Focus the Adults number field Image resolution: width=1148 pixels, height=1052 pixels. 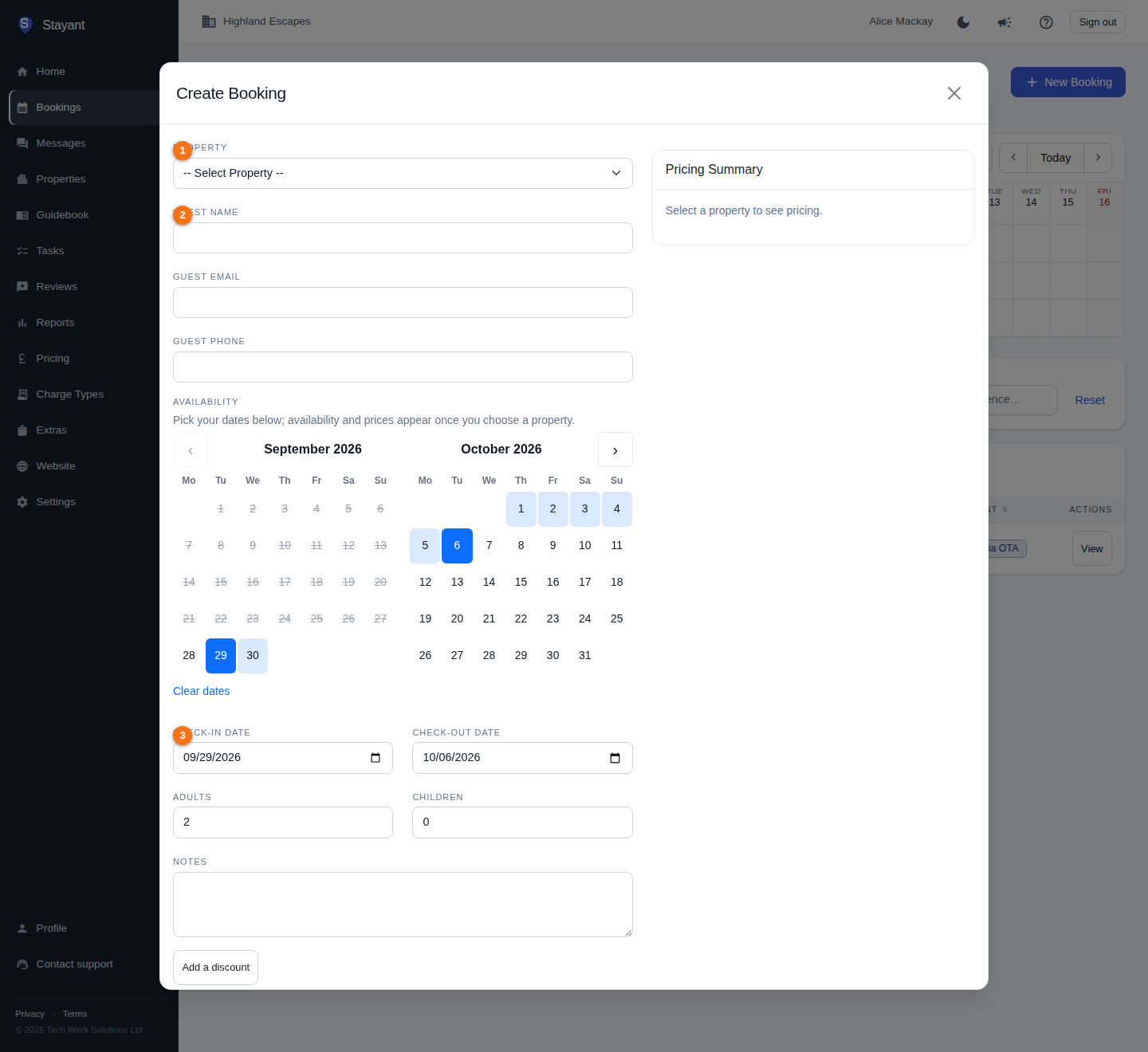tap(283, 822)
